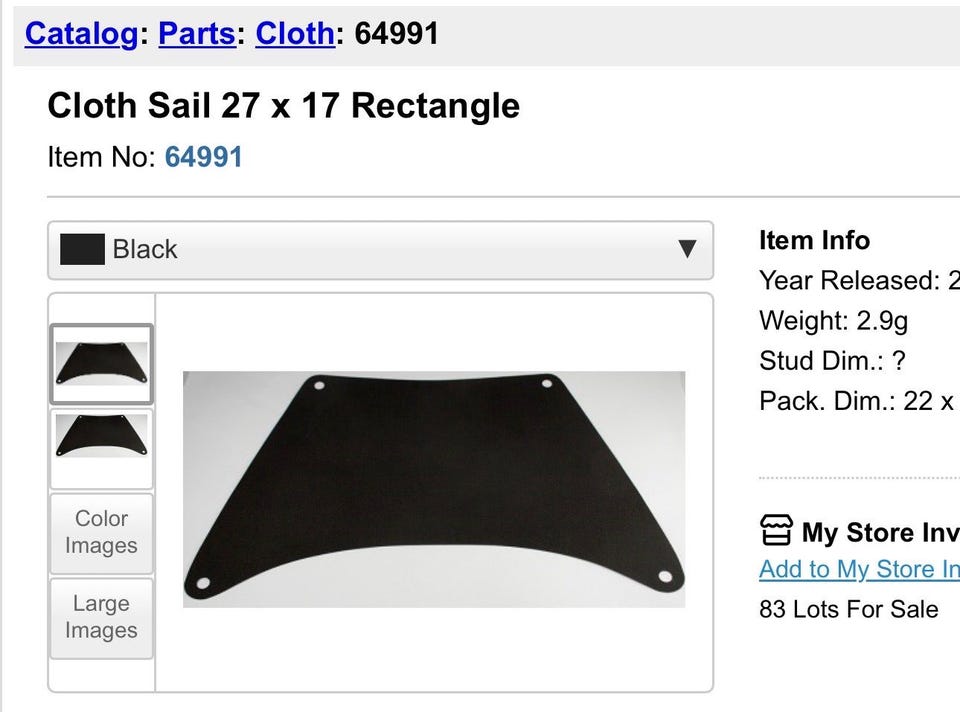Open the Parts breadcrumb link
960x712 pixels.
197,33
